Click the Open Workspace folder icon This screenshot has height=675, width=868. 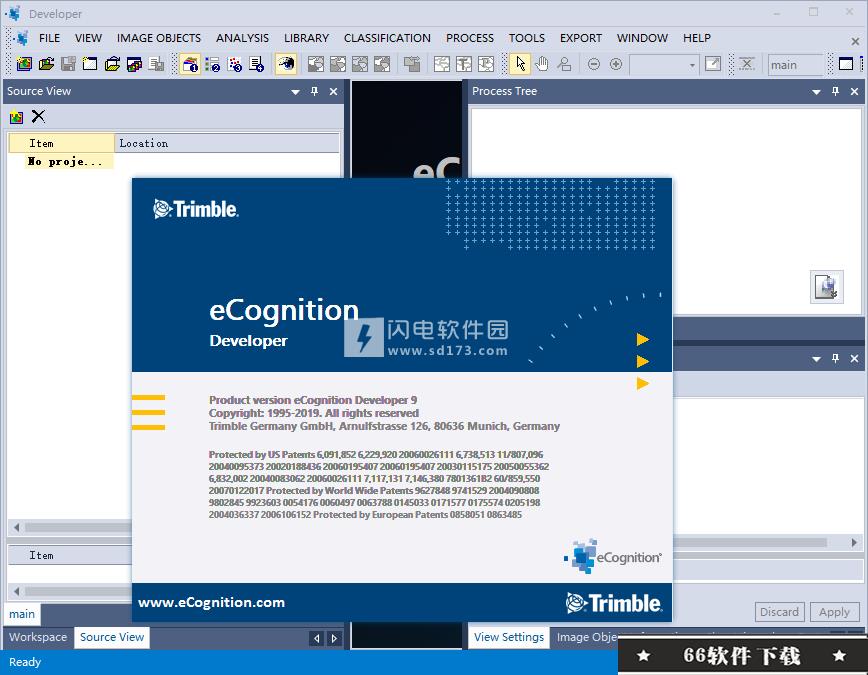click(112, 64)
